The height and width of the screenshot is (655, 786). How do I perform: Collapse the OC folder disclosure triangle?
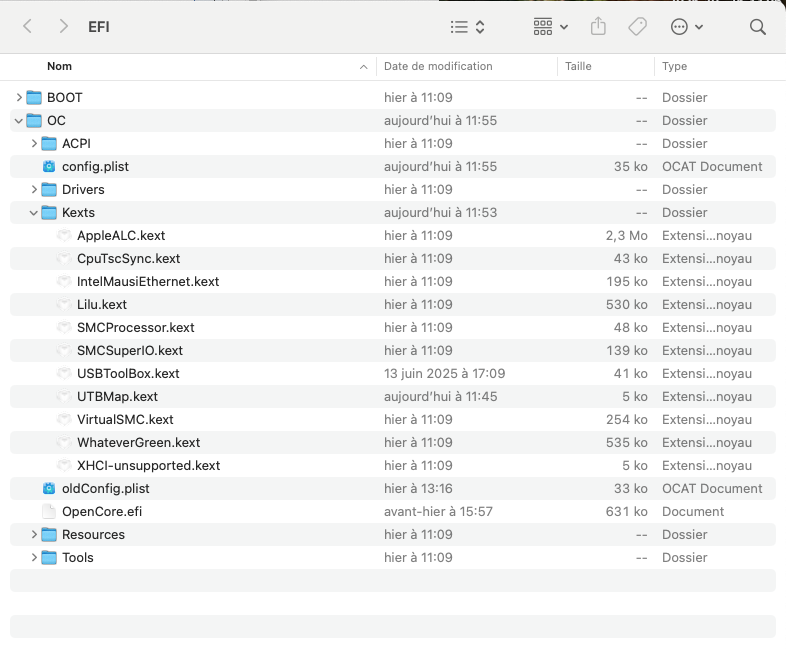(19, 121)
